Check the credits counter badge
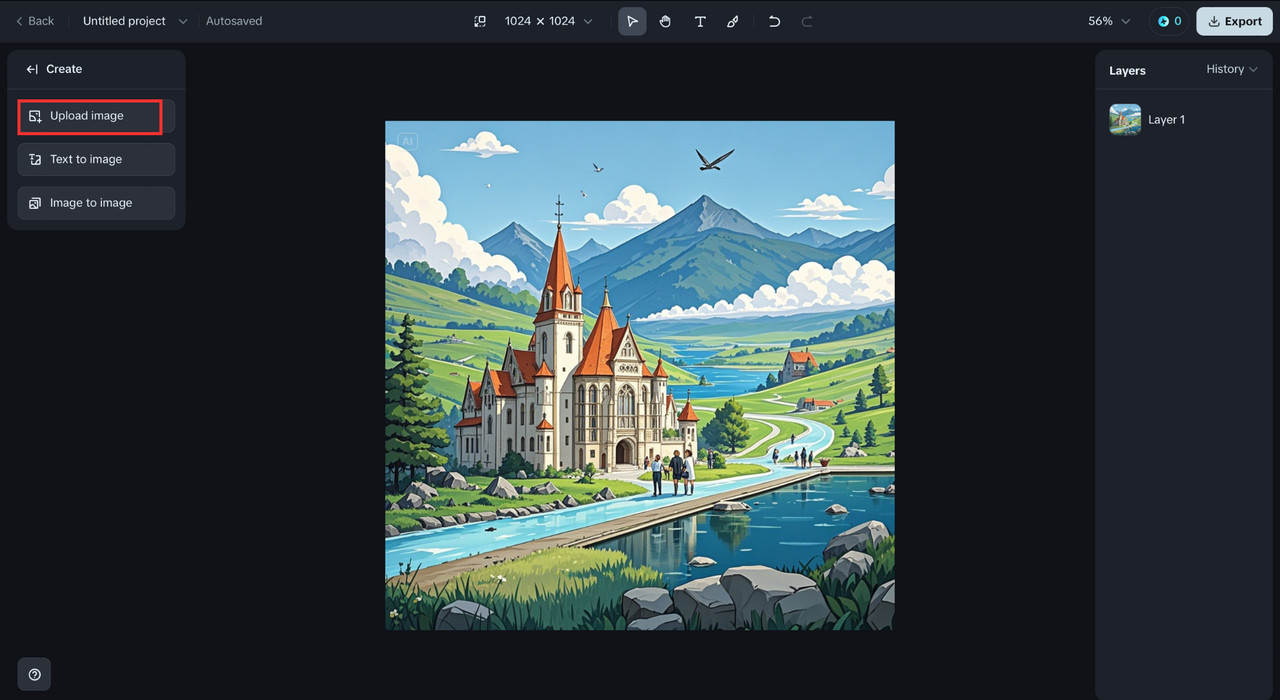The image size is (1280, 700). pos(1169,21)
